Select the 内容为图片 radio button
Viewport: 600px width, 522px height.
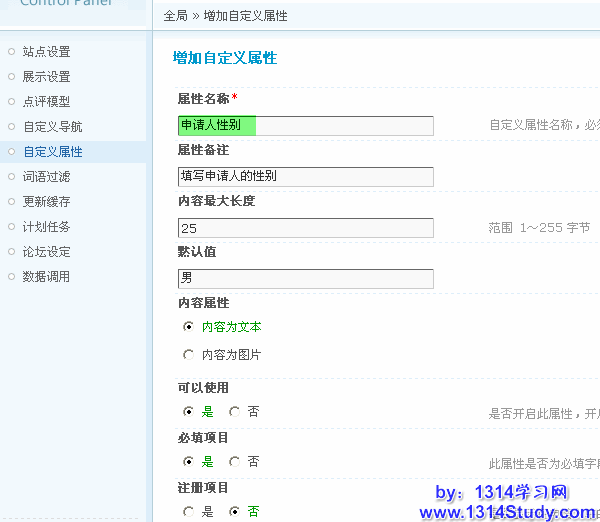(188, 354)
